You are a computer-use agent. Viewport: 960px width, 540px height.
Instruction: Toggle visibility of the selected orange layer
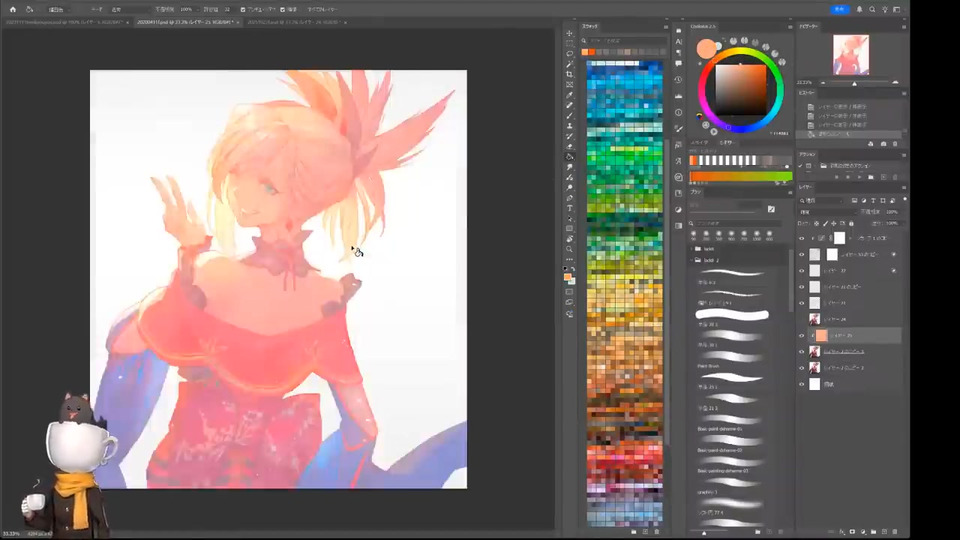[801, 335]
